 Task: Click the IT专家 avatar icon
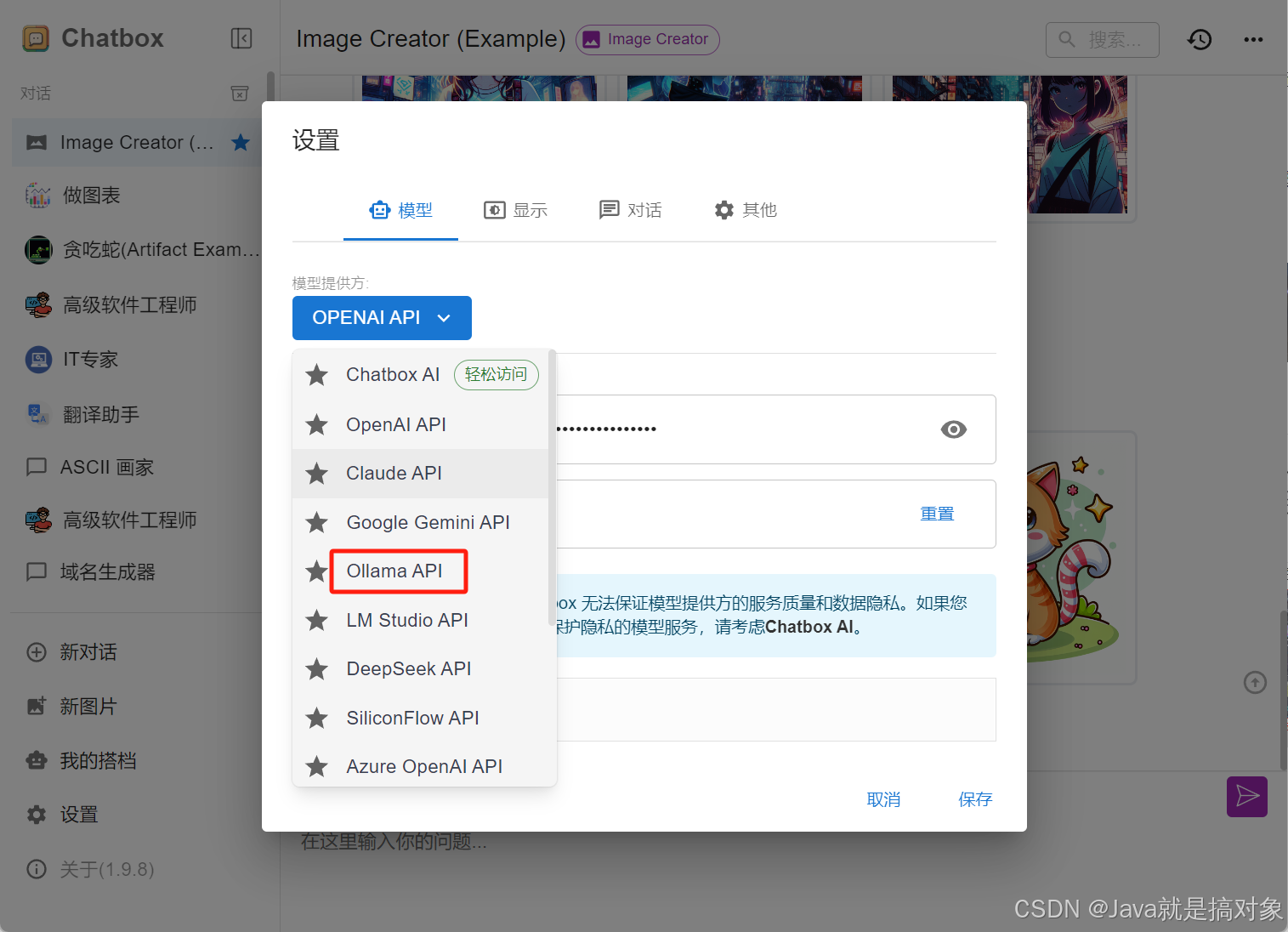(x=38, y=360)
